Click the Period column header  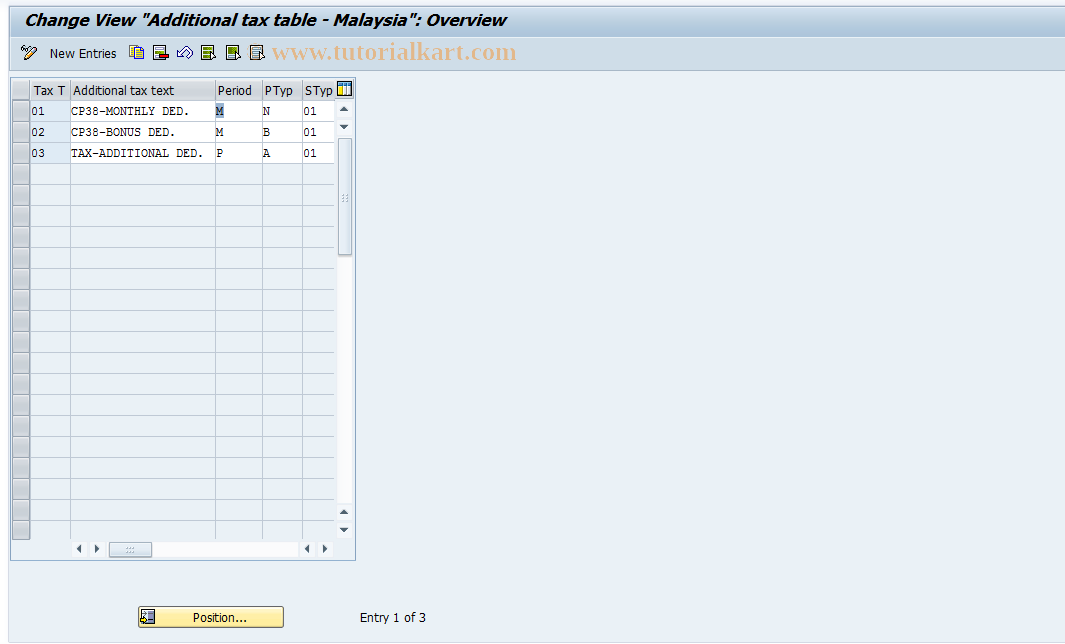(x=238, y=90)
